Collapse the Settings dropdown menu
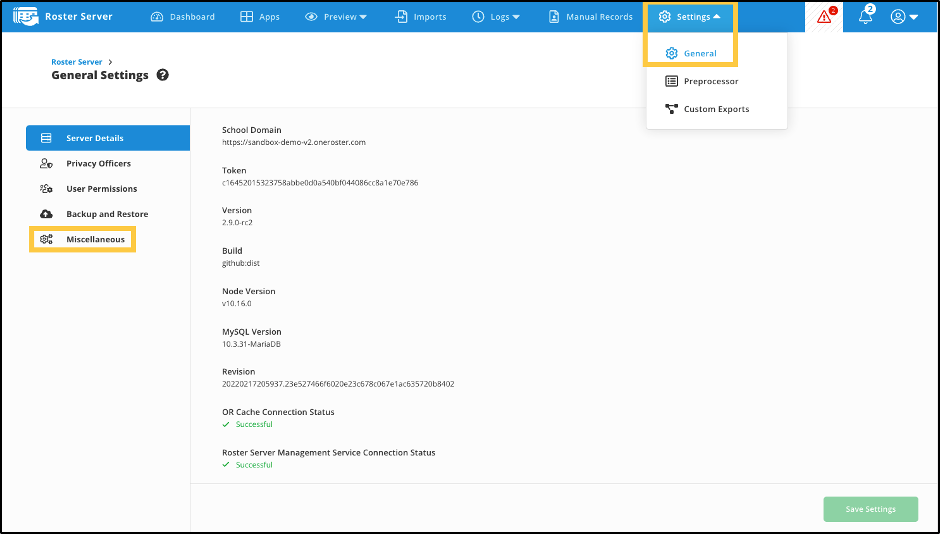 click(x=690, y=17)
